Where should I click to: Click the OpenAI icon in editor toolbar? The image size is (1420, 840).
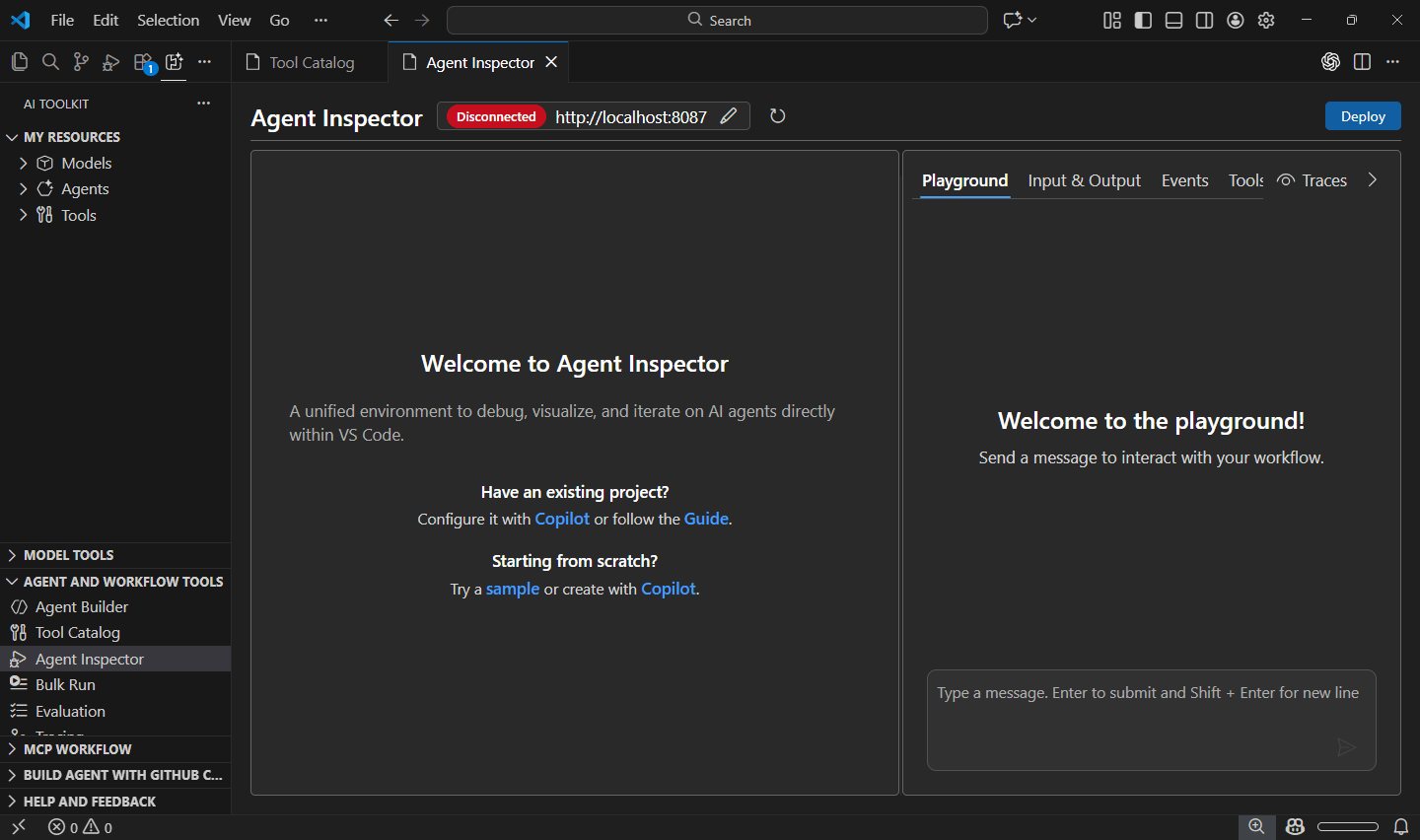pyautogui.click(x=1330, y=61)
